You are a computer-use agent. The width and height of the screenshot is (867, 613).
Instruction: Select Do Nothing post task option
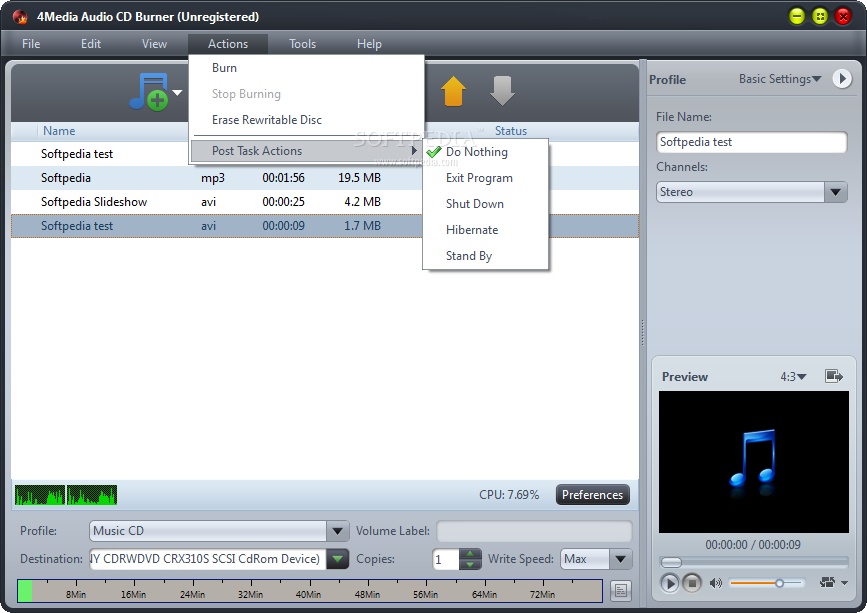pyautogui.click(x=485, y=152)
